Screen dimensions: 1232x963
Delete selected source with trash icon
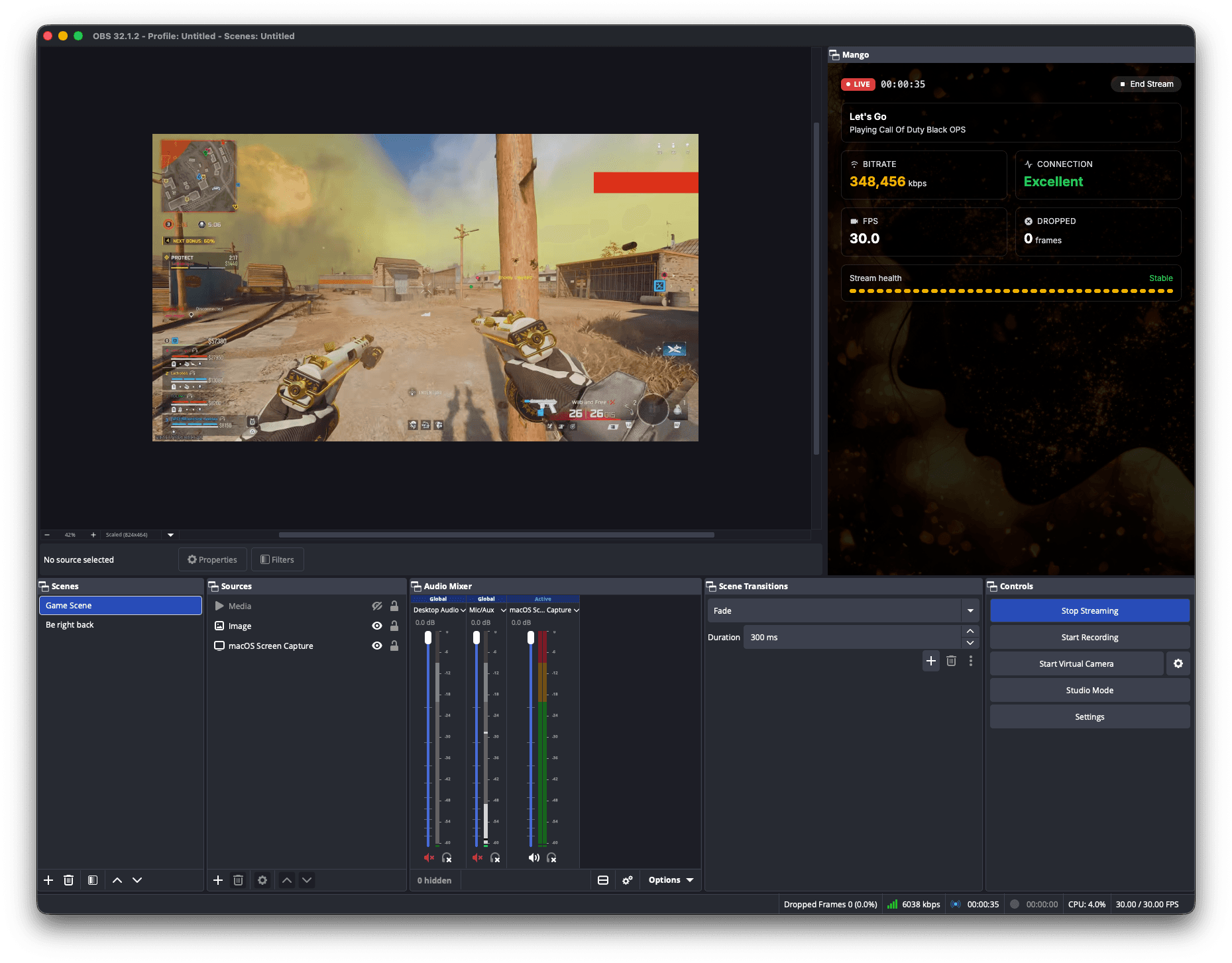point(238,880)
